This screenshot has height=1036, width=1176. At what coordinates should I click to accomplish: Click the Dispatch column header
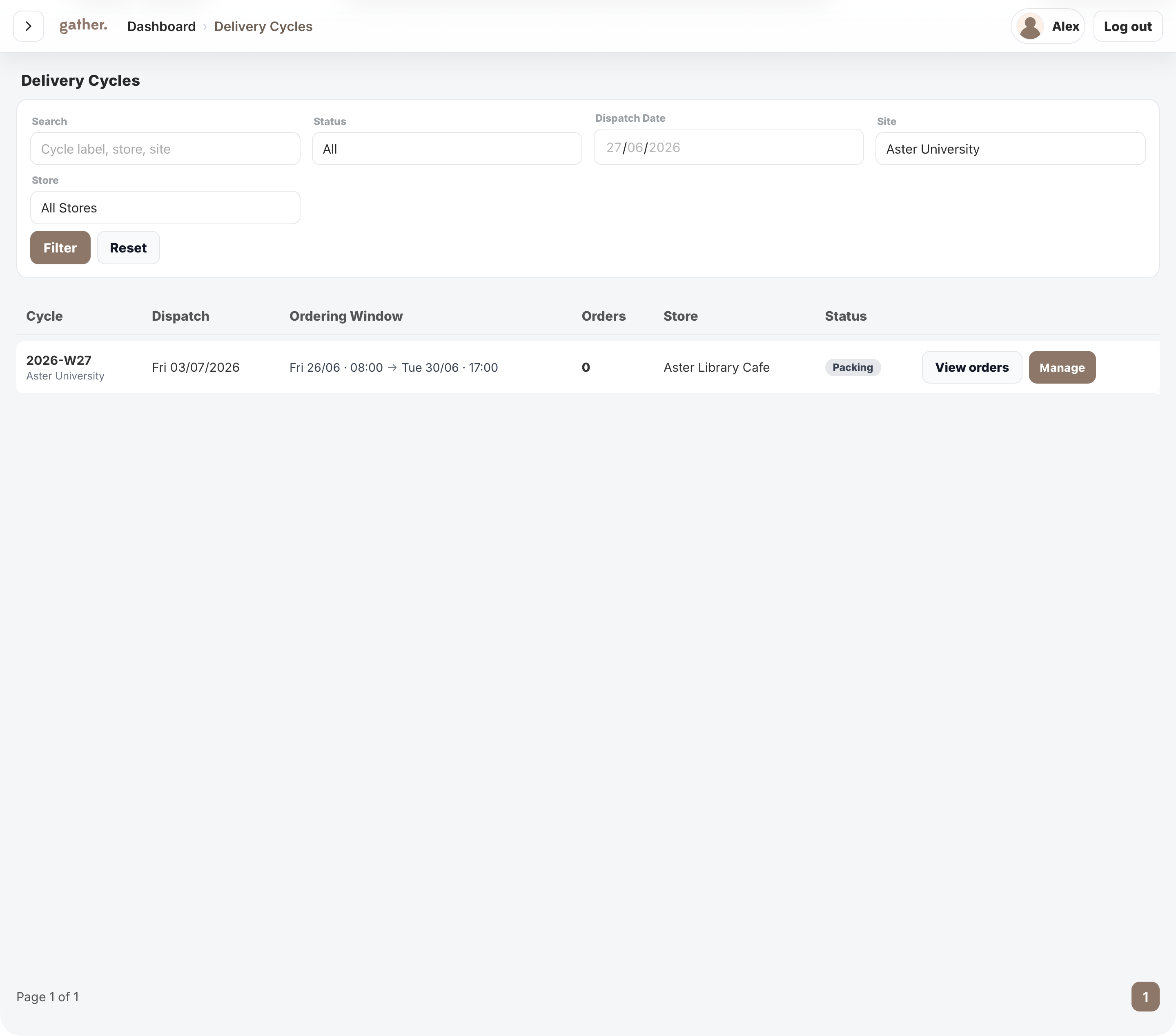[180, 316]
